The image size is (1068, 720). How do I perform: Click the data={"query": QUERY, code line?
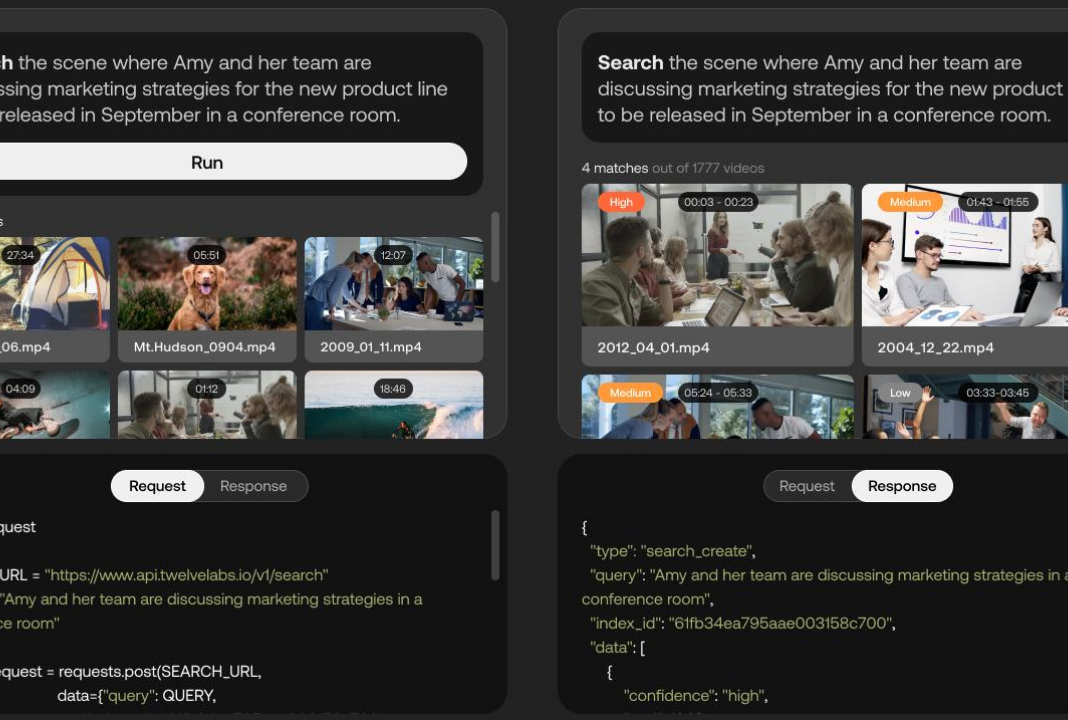pos(136,695)
